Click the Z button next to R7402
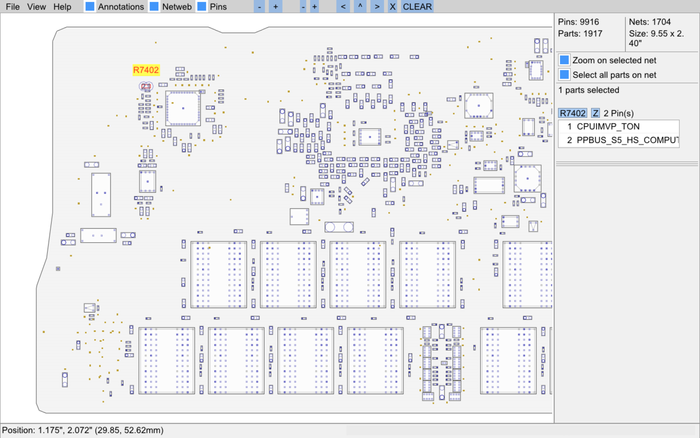Image resolution: width=700 pixels, height=438 pixels. point(595,113)
